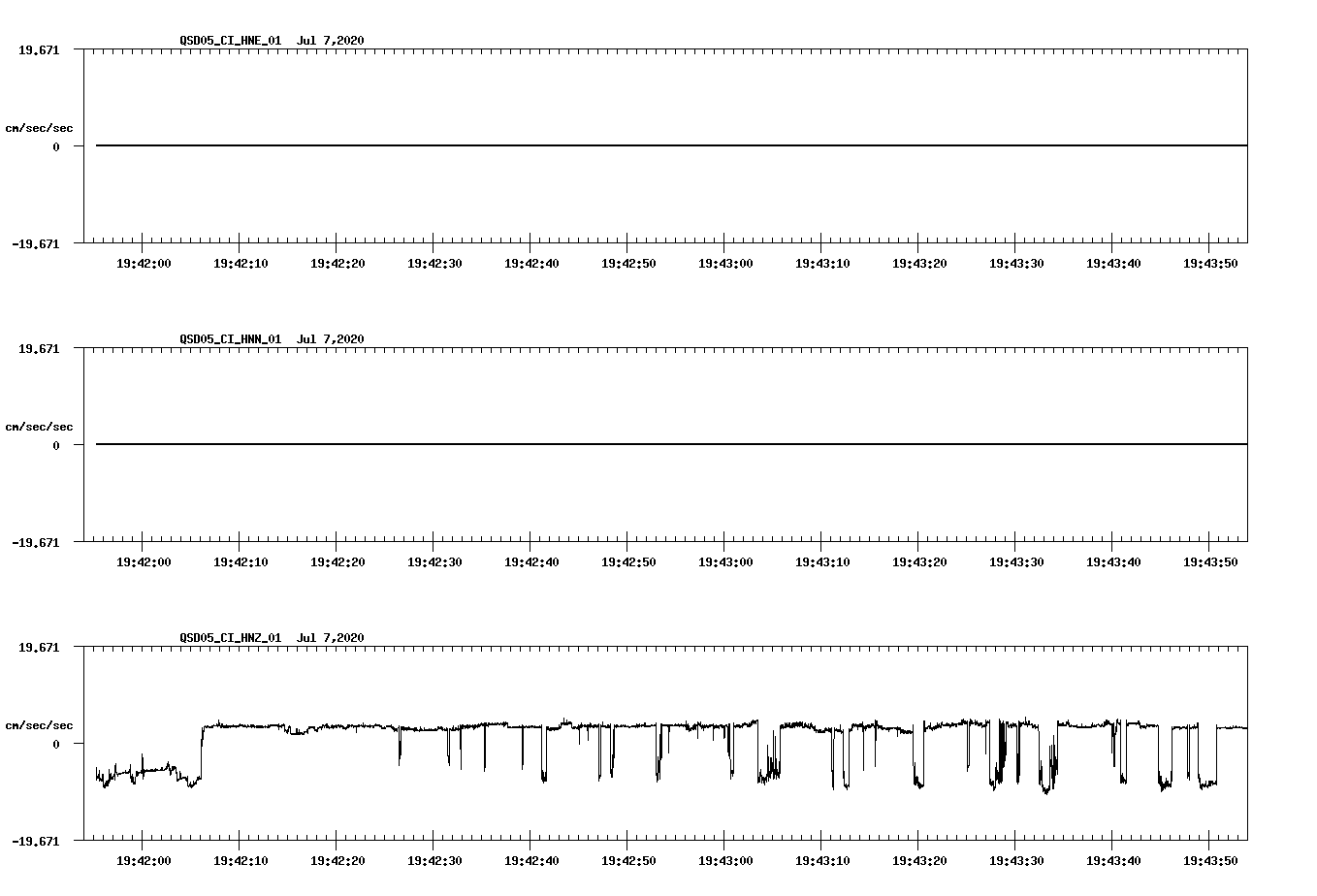Screen dimensions: 1317x896
Task: Click 19:42:00 time label under HNE plot
Action: [x=144, y=263]
